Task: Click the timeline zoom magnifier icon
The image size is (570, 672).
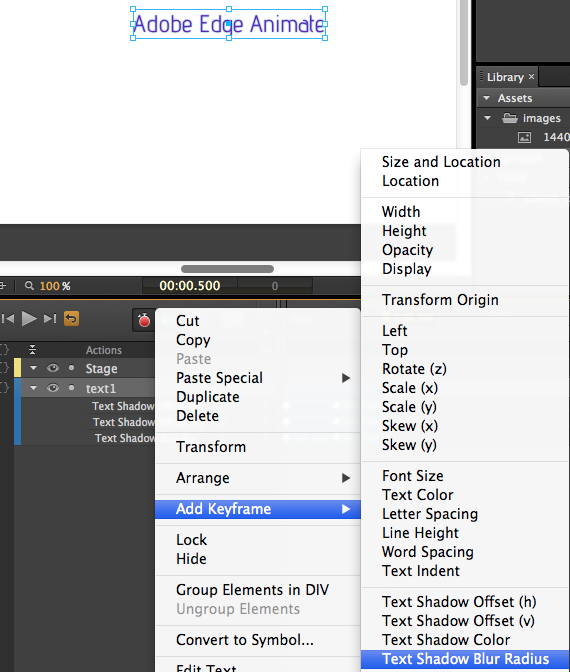Action: click(x=29, y=286)
